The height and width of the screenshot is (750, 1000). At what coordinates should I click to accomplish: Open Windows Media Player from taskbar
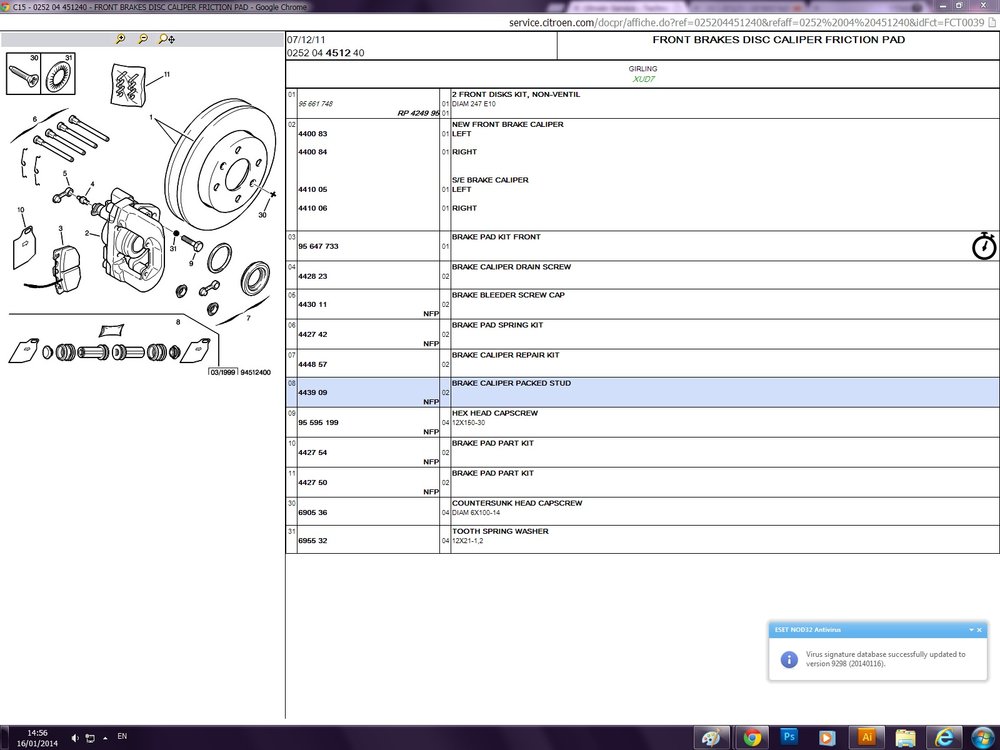(827, 737)
